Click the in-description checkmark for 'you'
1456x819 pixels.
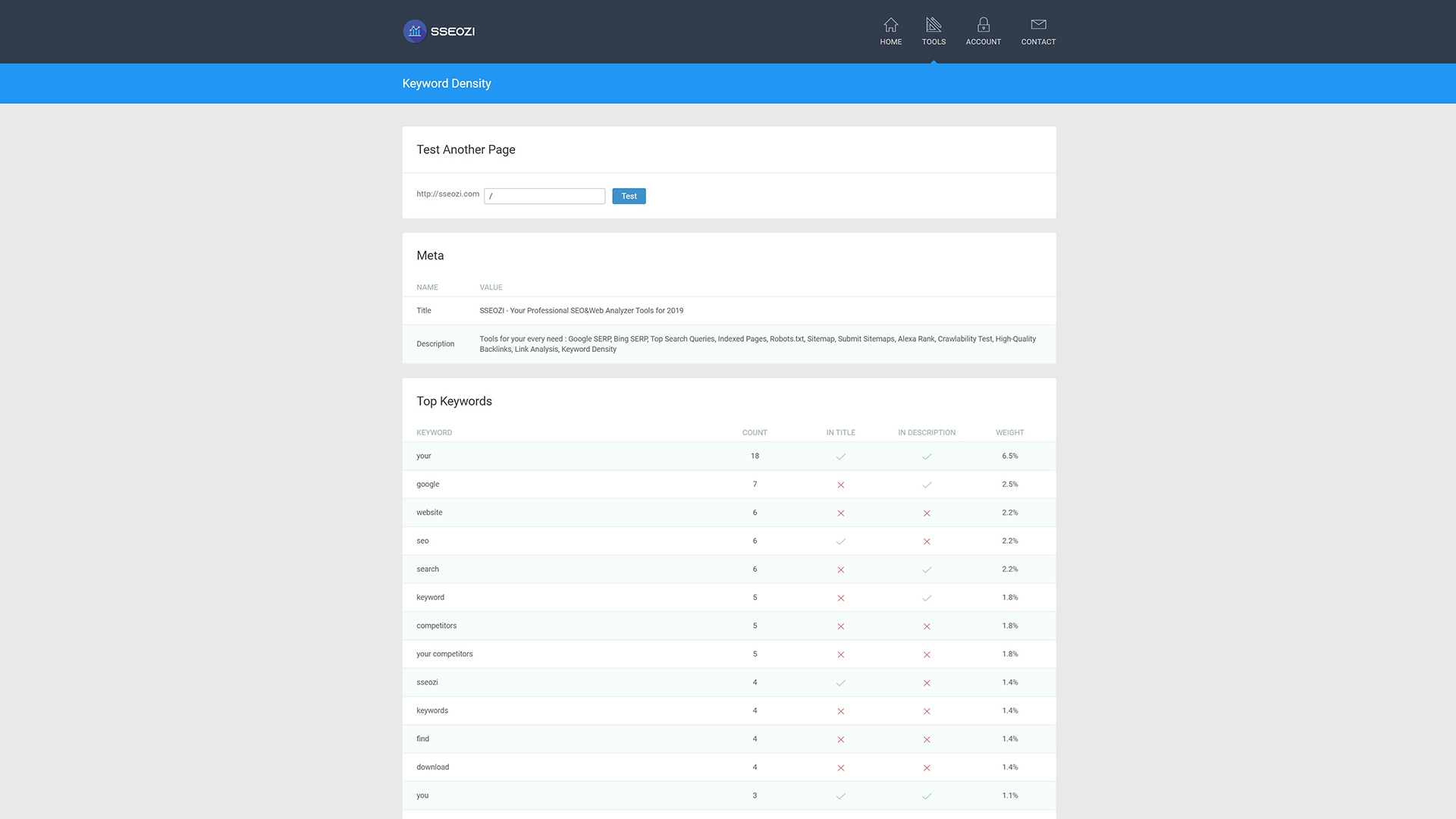tap(927, 796)
